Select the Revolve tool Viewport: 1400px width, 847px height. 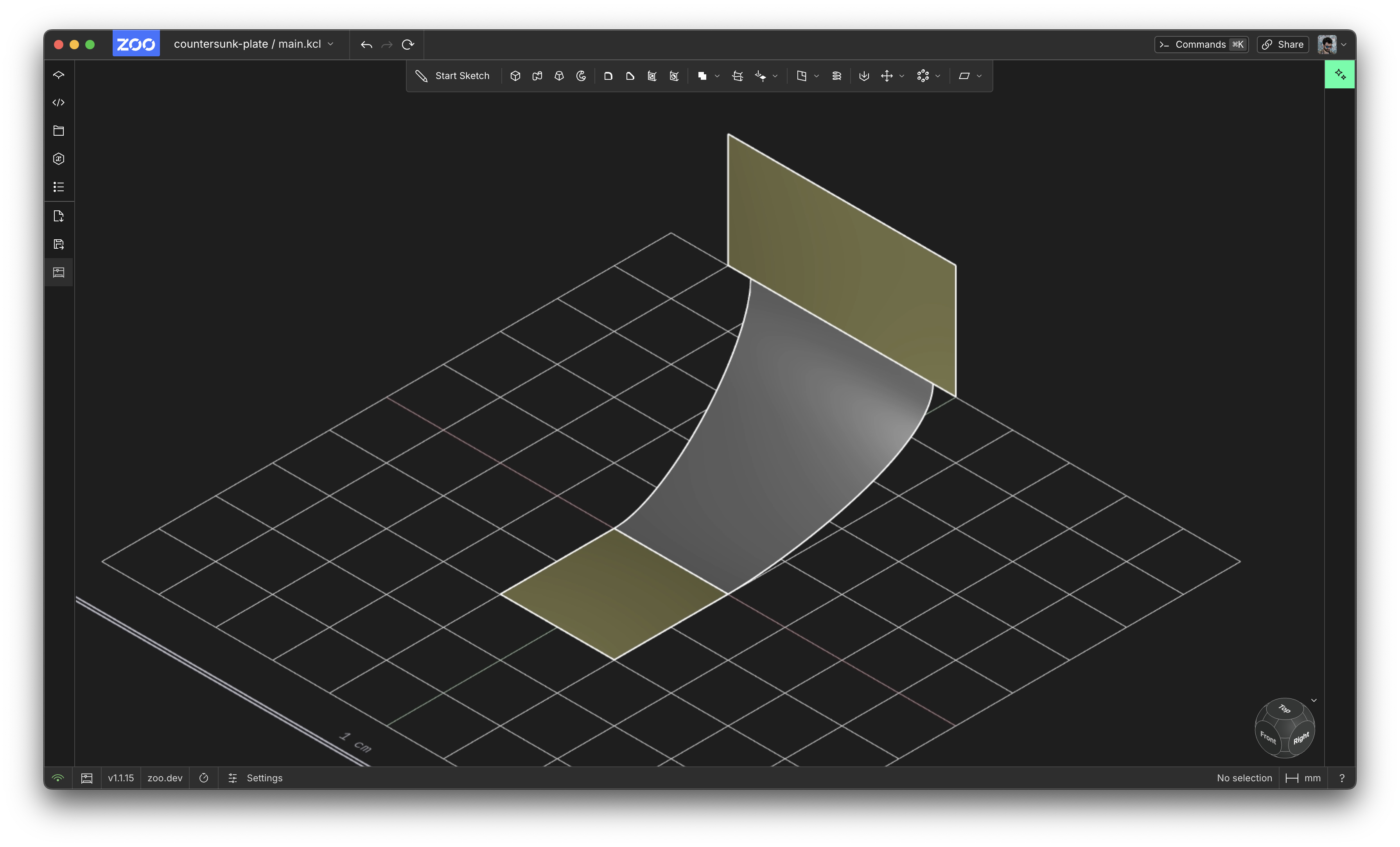coord(581,75)
